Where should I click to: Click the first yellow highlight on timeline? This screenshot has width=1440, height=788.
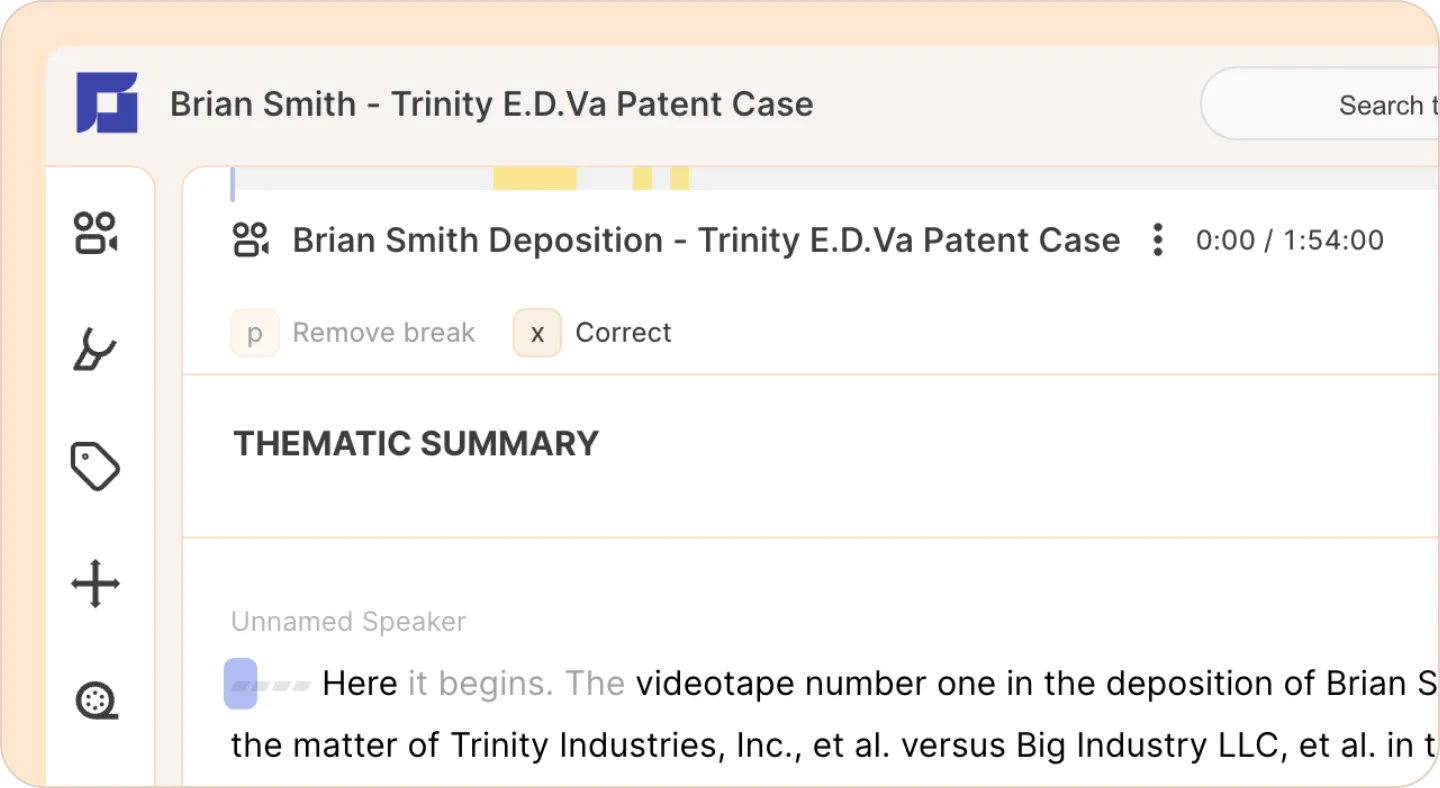pyautogui.click(x=535, y=179)
